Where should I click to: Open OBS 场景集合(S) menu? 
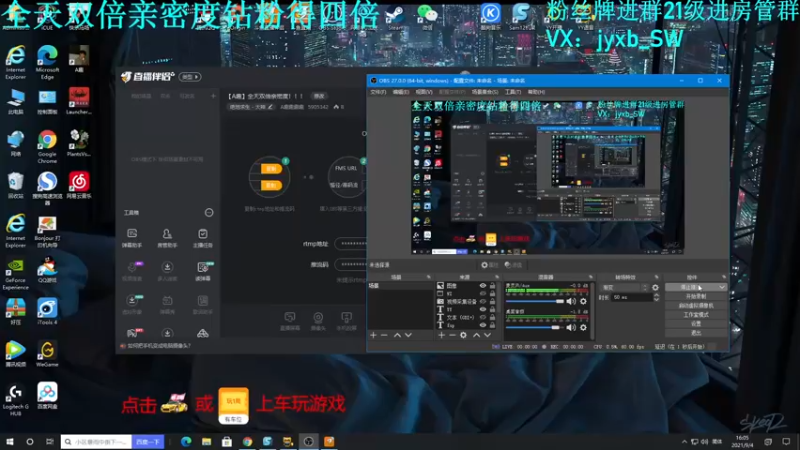click(x=485, y=92)
